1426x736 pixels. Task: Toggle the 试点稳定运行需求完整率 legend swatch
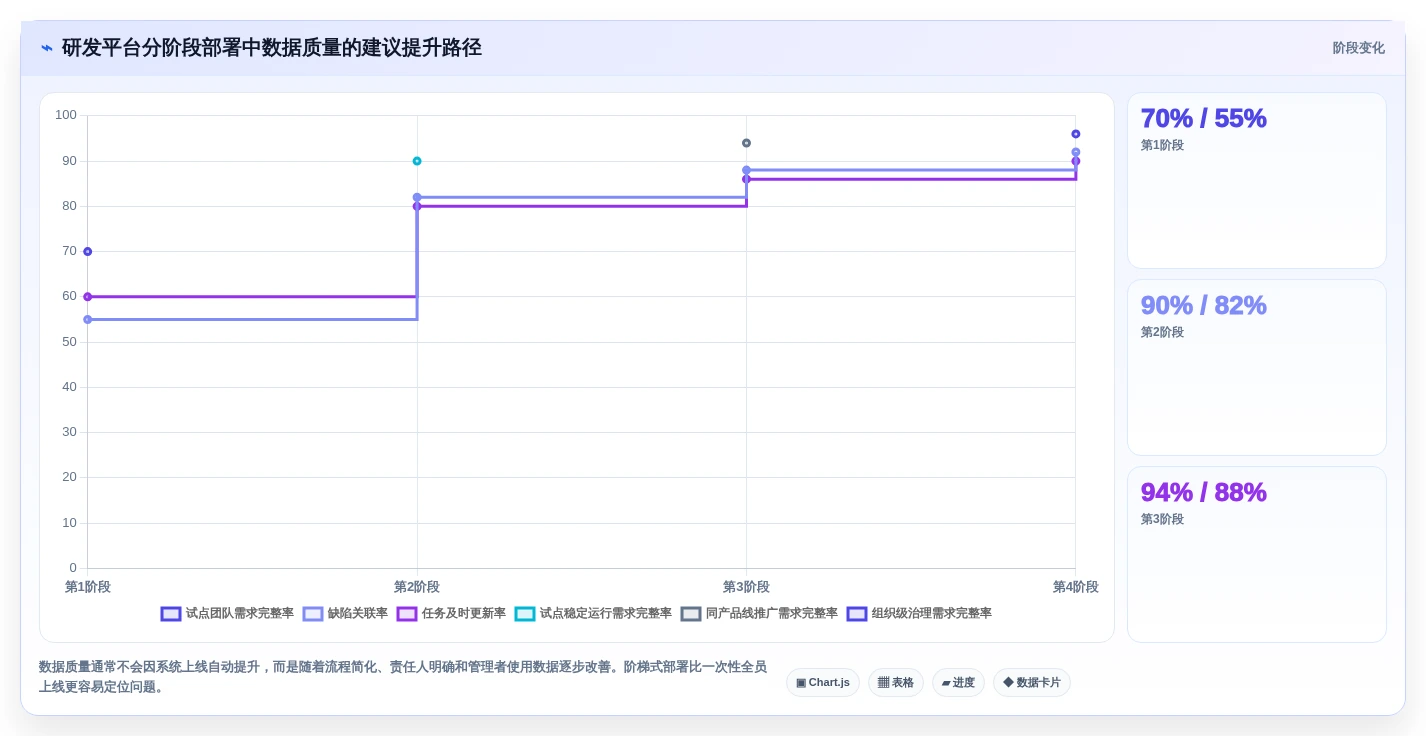pyautogui.click(x=525, y=614)
